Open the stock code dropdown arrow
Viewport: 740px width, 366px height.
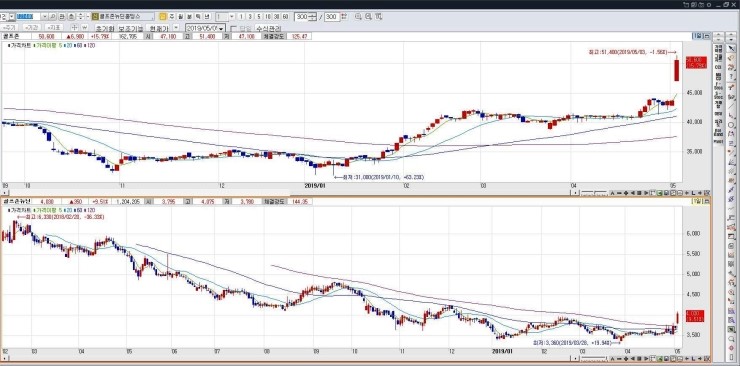click(x=44, y=17)
